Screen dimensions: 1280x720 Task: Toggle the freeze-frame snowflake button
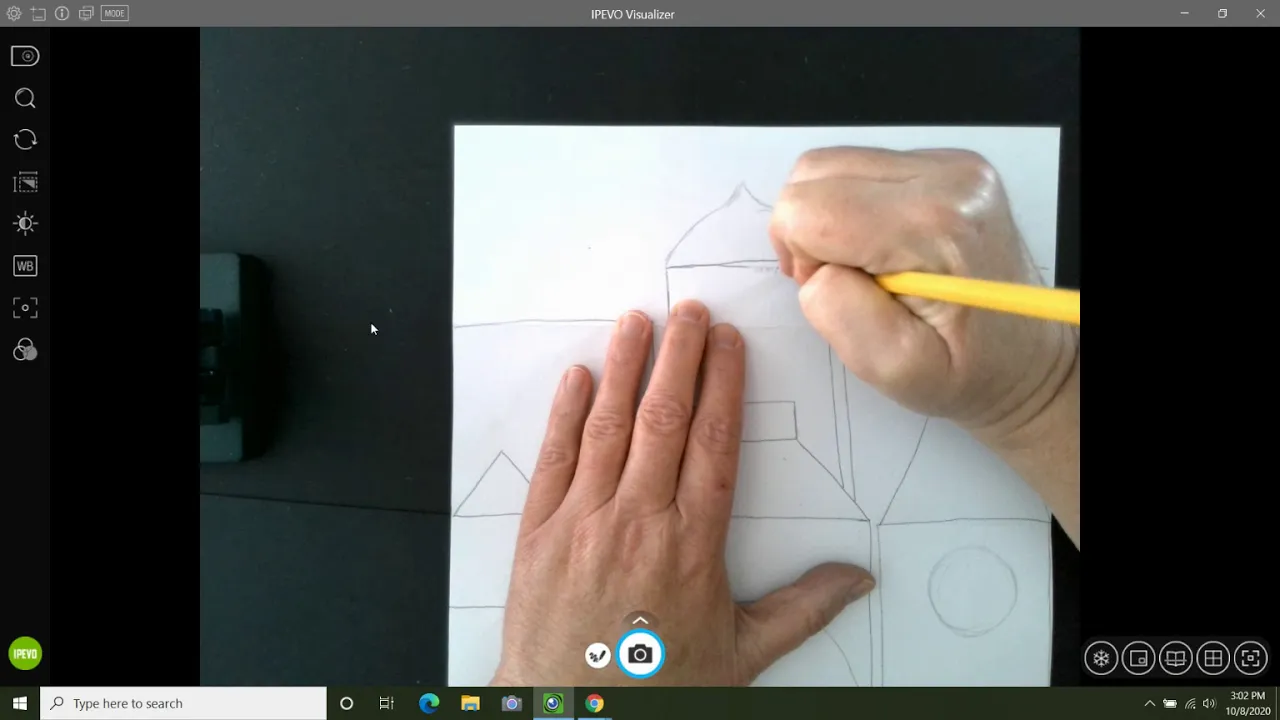1101,658
